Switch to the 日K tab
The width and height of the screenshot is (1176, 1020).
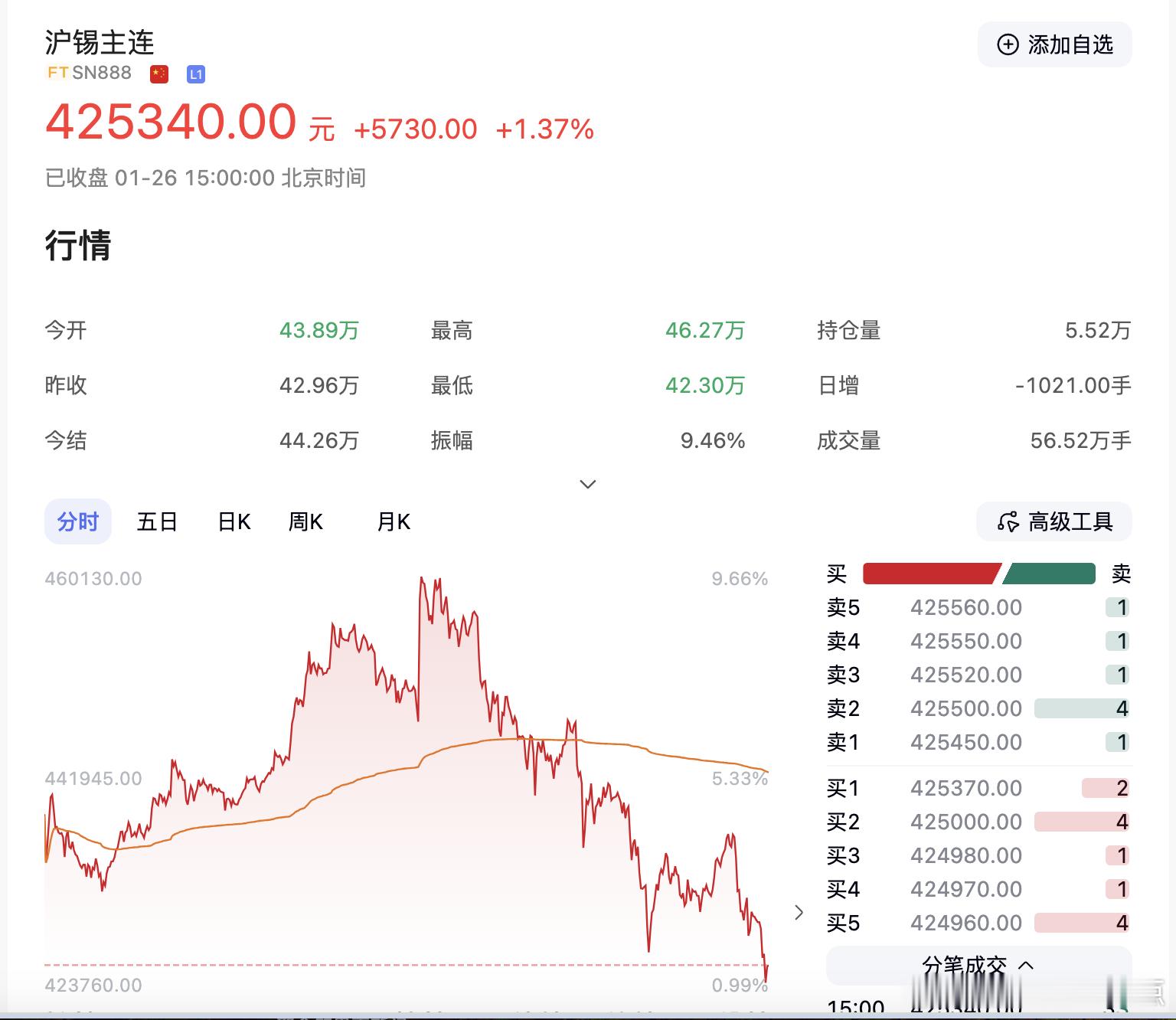(x=233, y=521)
